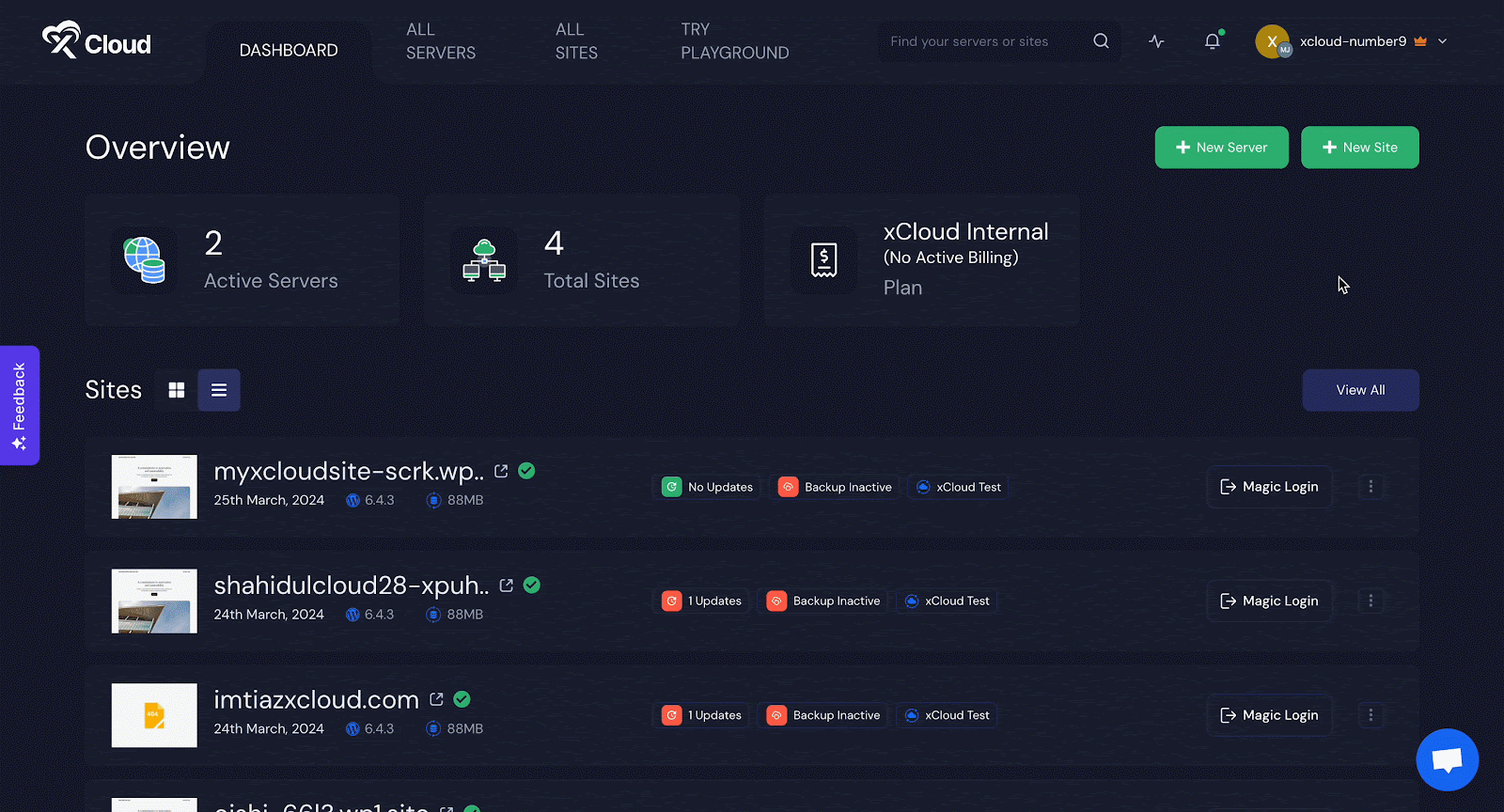The height and width of the screenshot is (812, 1504).
Task: Open the Dashboard tab
Action: [x=289, y=50]
